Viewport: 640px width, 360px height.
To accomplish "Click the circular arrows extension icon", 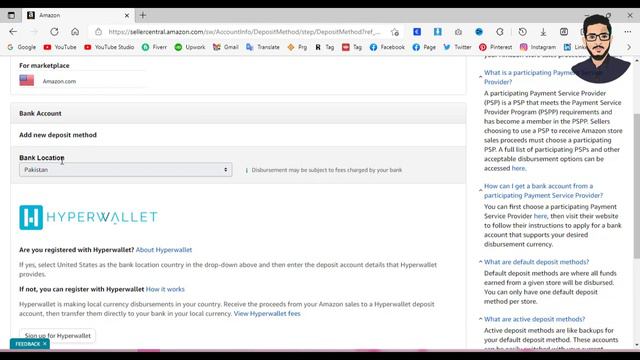I will [500, 31].
